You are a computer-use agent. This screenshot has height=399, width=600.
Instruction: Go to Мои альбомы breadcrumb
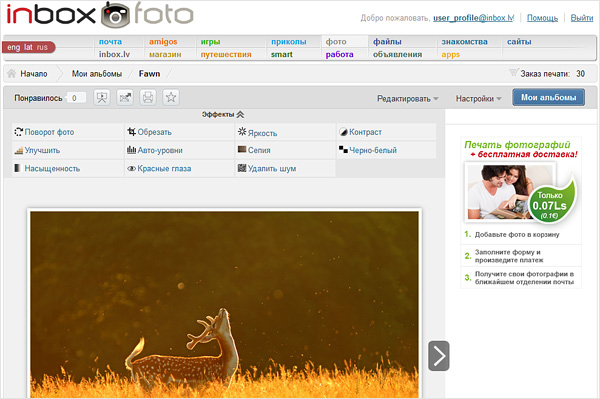click(x=97, y=73)
